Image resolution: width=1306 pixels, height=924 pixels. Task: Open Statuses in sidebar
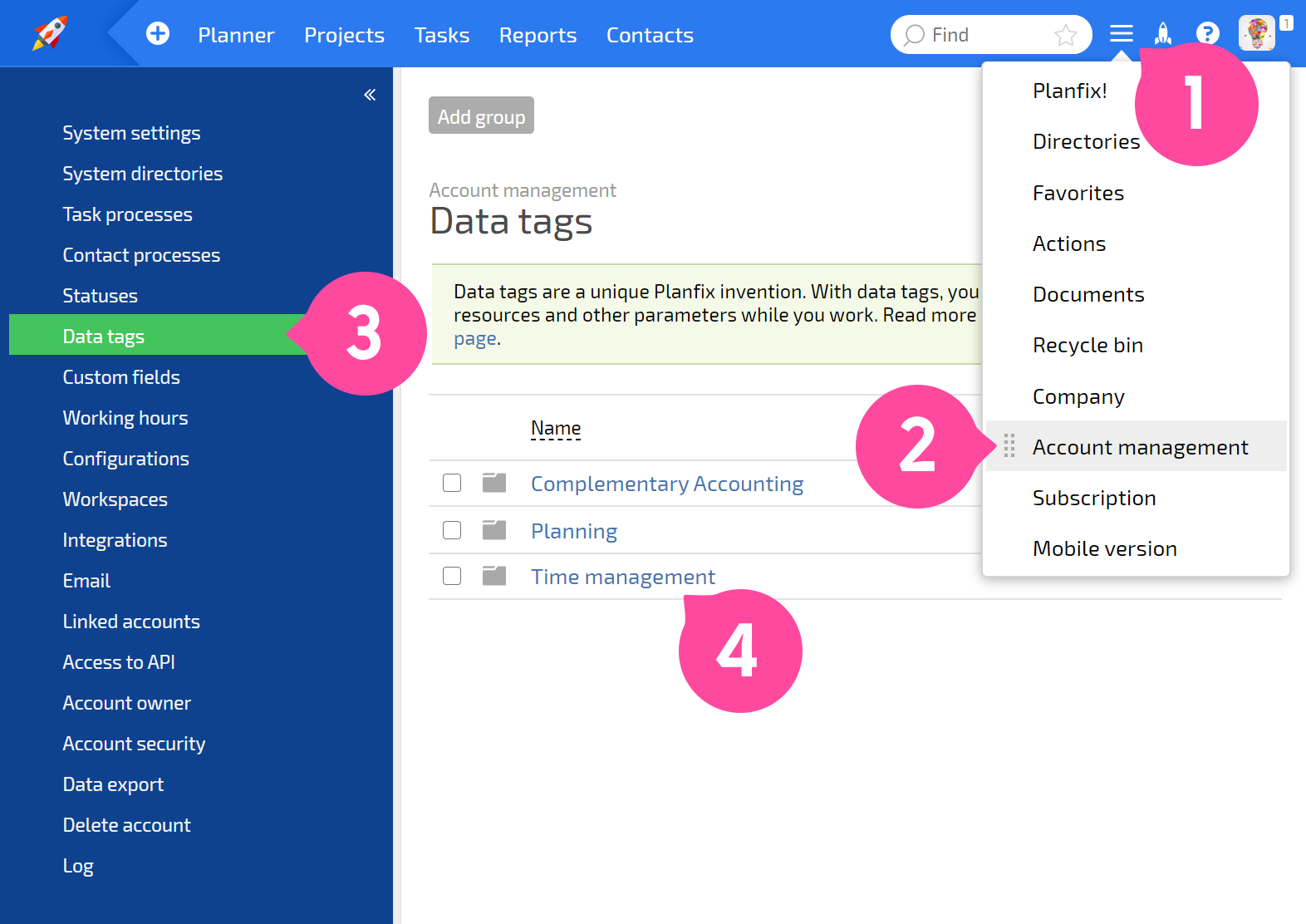[100, 296]
